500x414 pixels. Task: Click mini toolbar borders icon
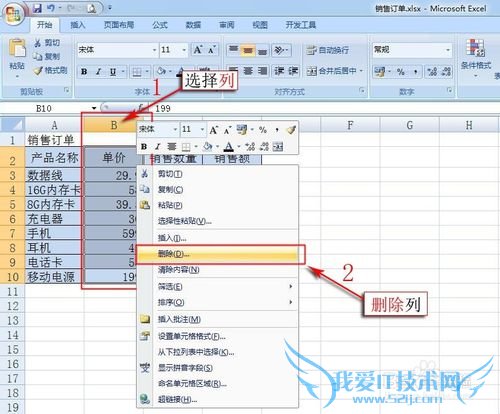186,146
